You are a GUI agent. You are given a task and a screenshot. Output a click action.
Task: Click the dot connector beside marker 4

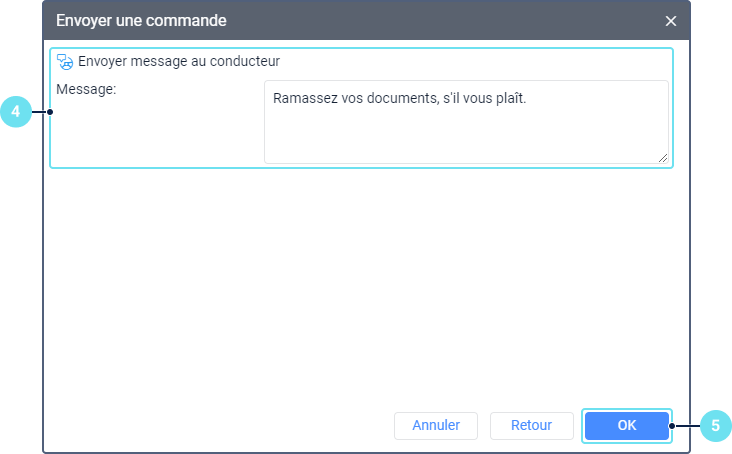pos(50,112)
